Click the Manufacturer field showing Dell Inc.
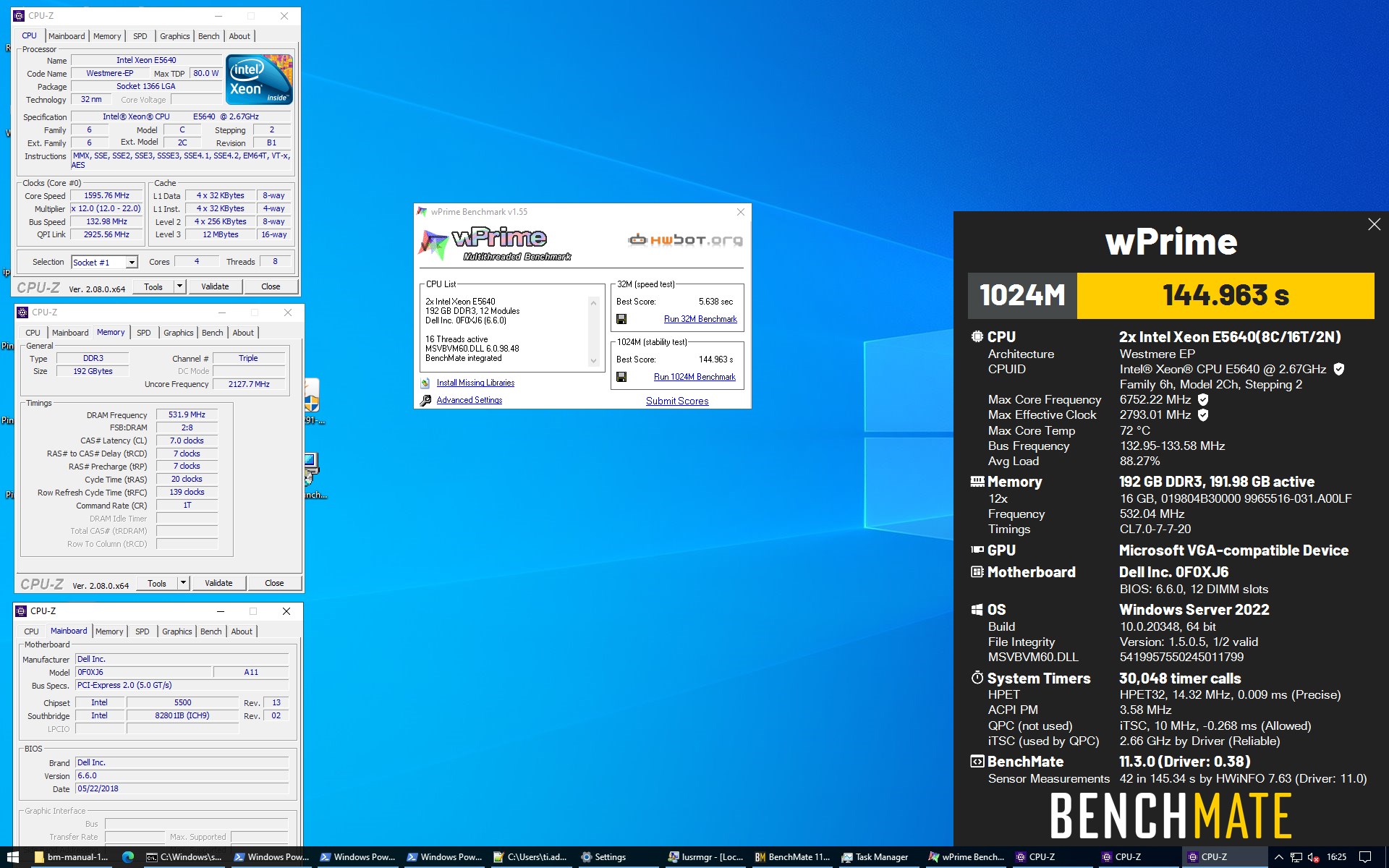Screen dimensions: 1389x868 coord(182,659)
